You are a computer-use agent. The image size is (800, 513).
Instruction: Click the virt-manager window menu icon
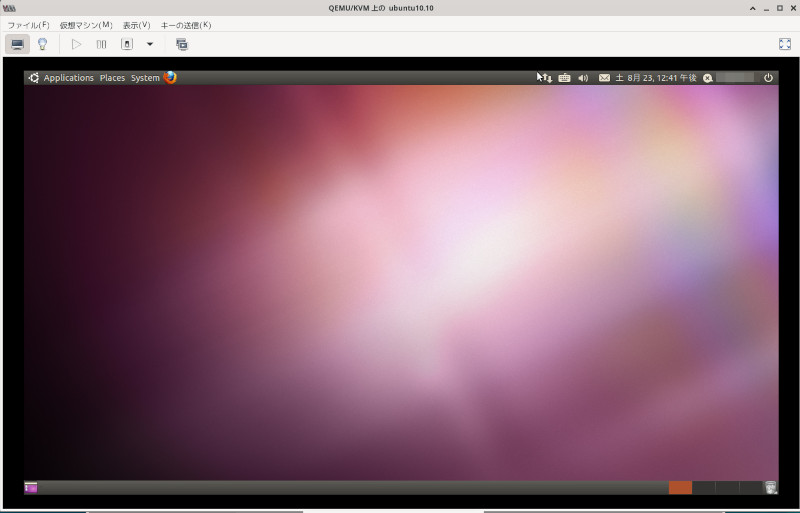9,8
